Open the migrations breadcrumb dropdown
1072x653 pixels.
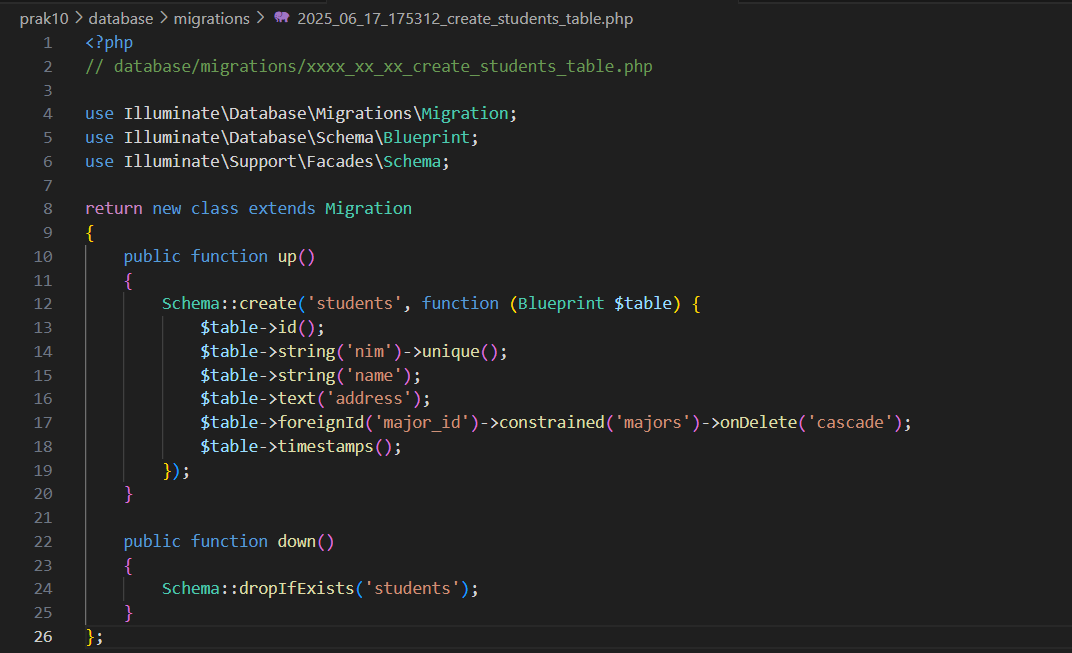[212, 18]
